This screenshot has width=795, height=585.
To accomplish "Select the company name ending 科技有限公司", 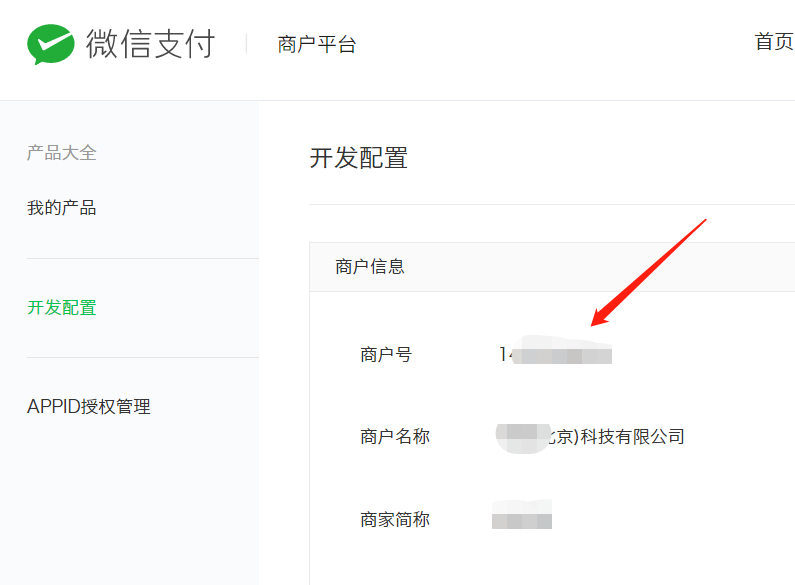I will pos(590,437).
